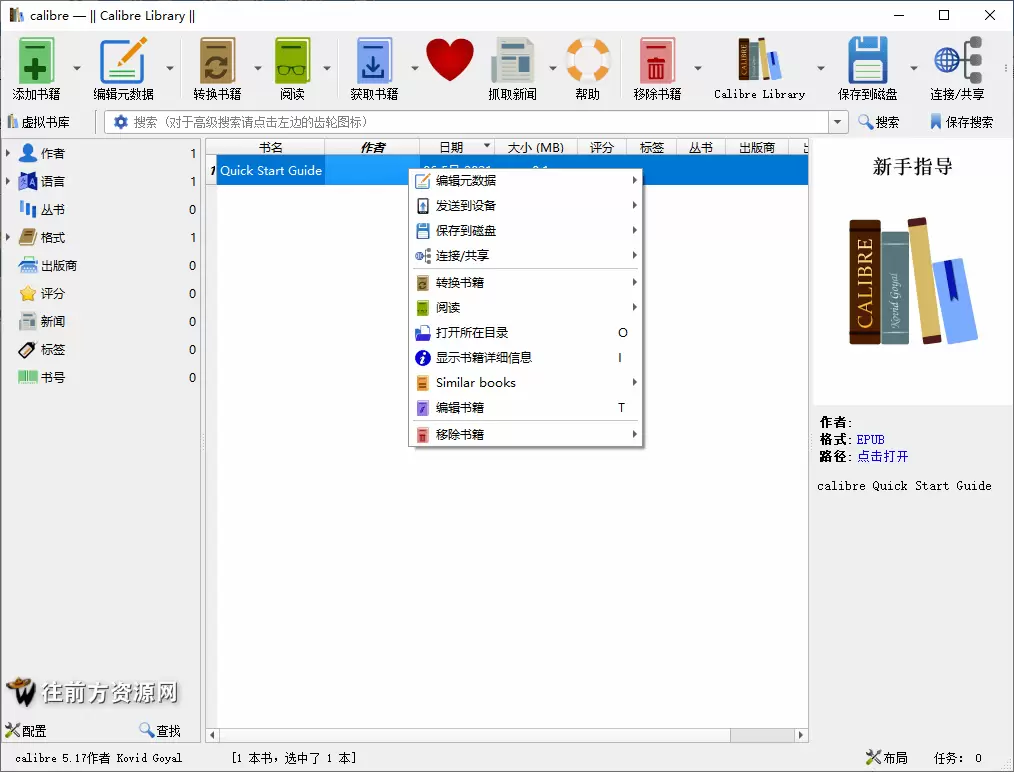
Task: Open the dropdown arrow next to Calibre Library
Action: [x=821, y=68]
